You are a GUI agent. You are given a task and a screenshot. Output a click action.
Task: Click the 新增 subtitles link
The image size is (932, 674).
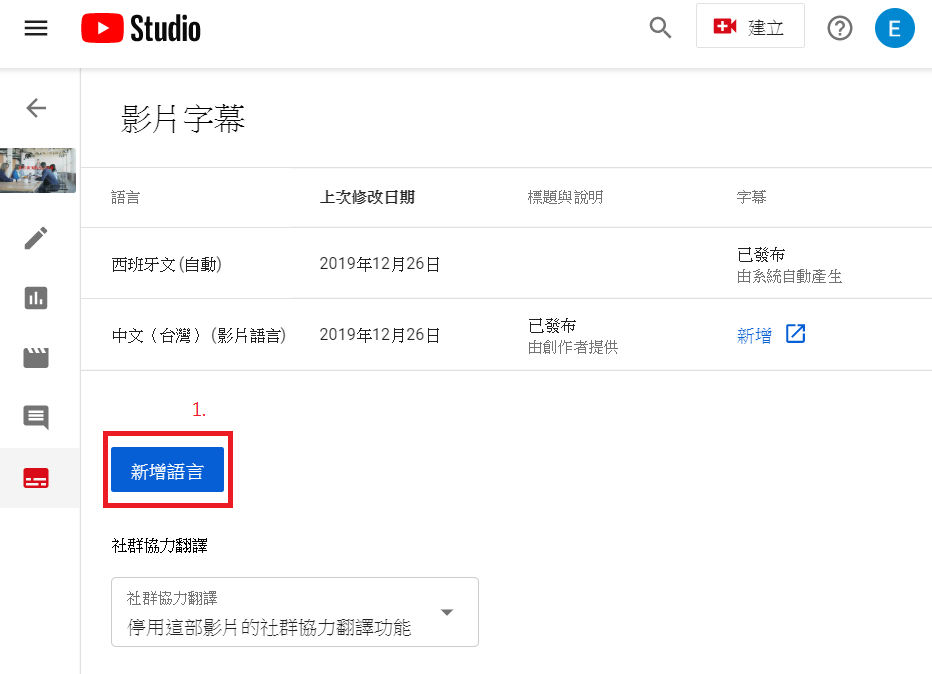(754, 335)
